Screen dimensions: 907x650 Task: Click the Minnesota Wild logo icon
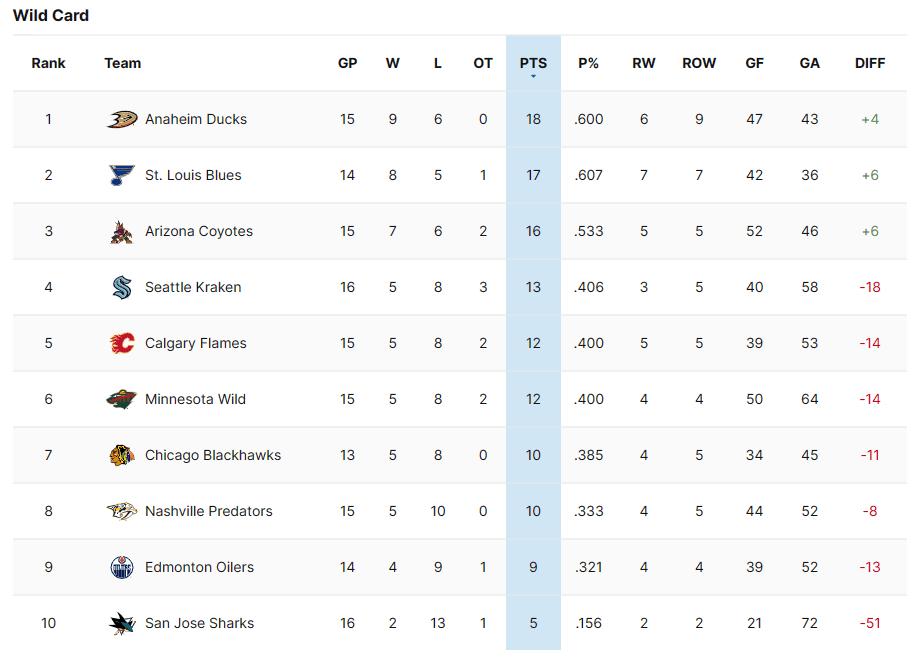(x=122, y=399)
